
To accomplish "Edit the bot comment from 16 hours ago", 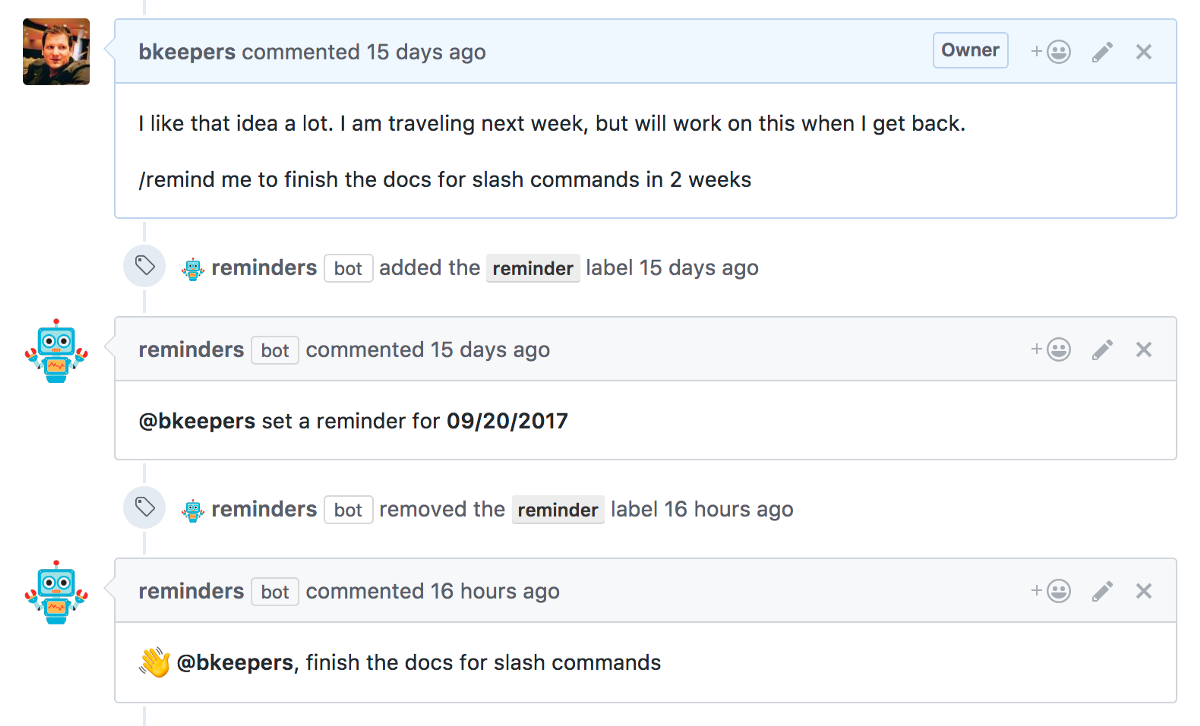I will click(1102, 592).
